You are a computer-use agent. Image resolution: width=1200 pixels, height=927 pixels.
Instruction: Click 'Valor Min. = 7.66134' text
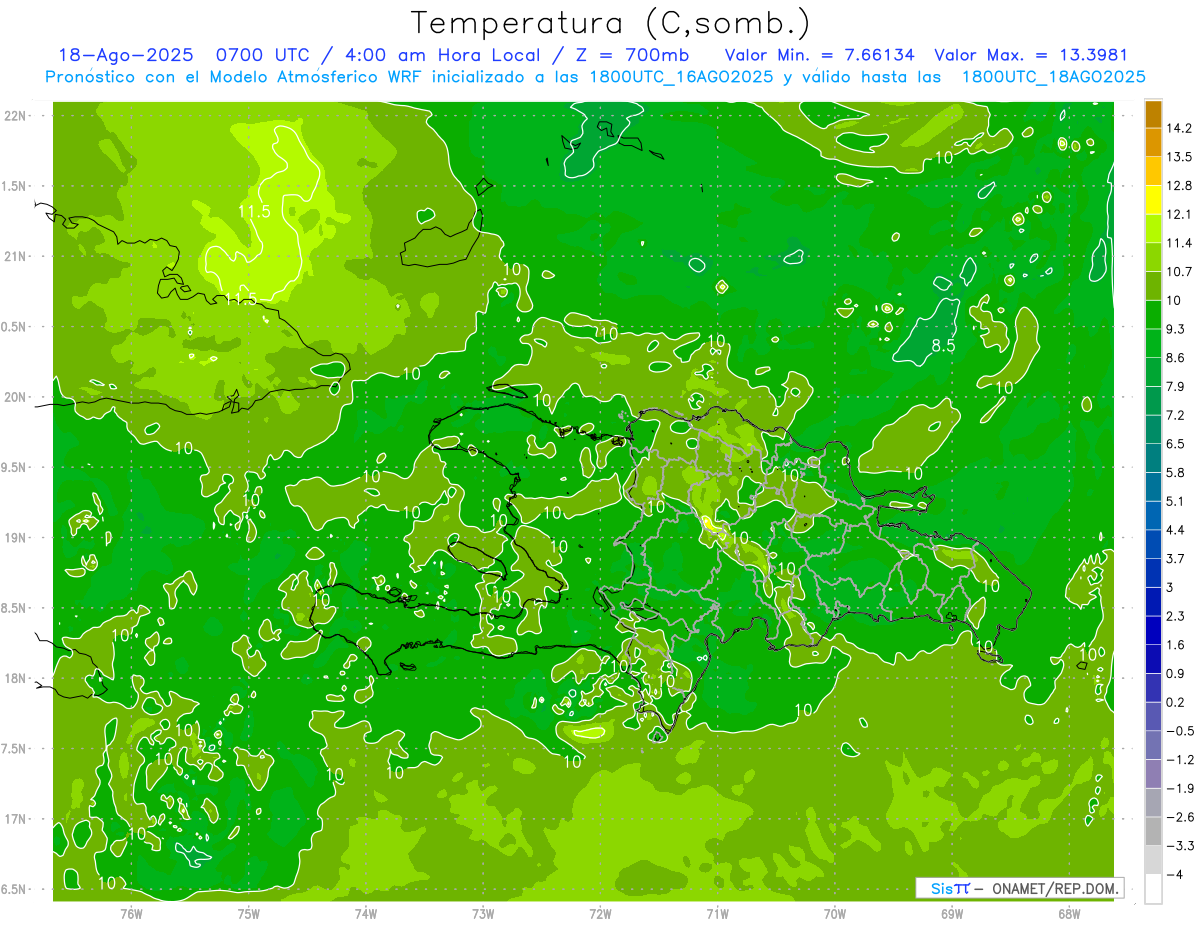pyautogui.click(x=819, y=56)
